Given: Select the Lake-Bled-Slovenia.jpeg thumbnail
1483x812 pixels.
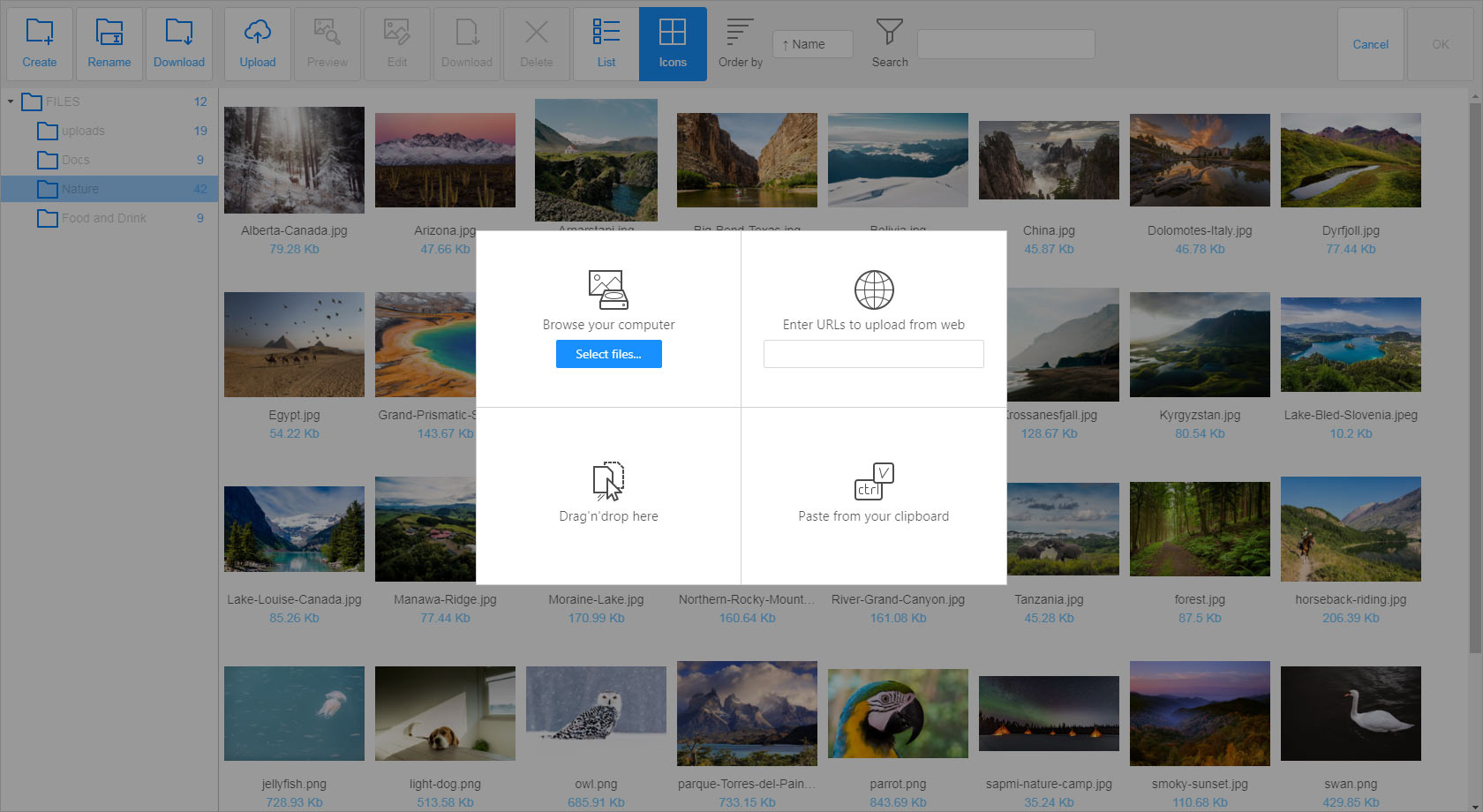Looking at the screenshot, I should click(1351, 344).
